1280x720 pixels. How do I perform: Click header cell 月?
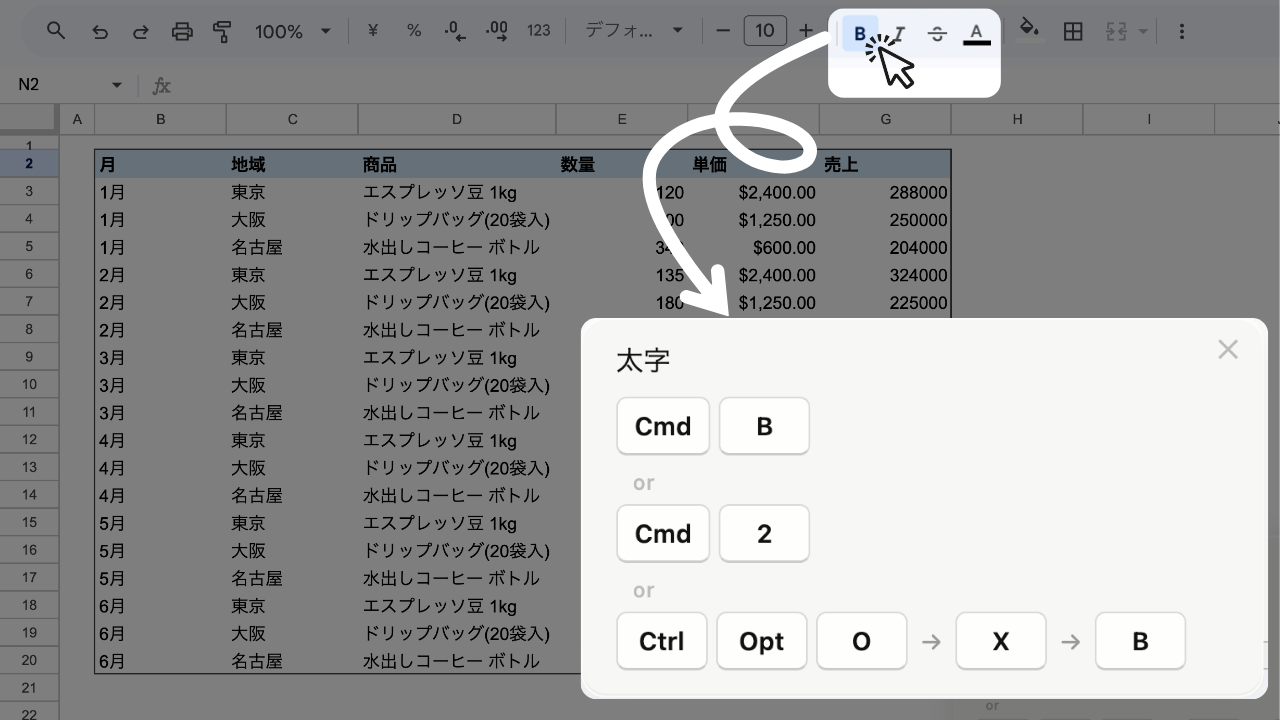[x=160, y=164]
